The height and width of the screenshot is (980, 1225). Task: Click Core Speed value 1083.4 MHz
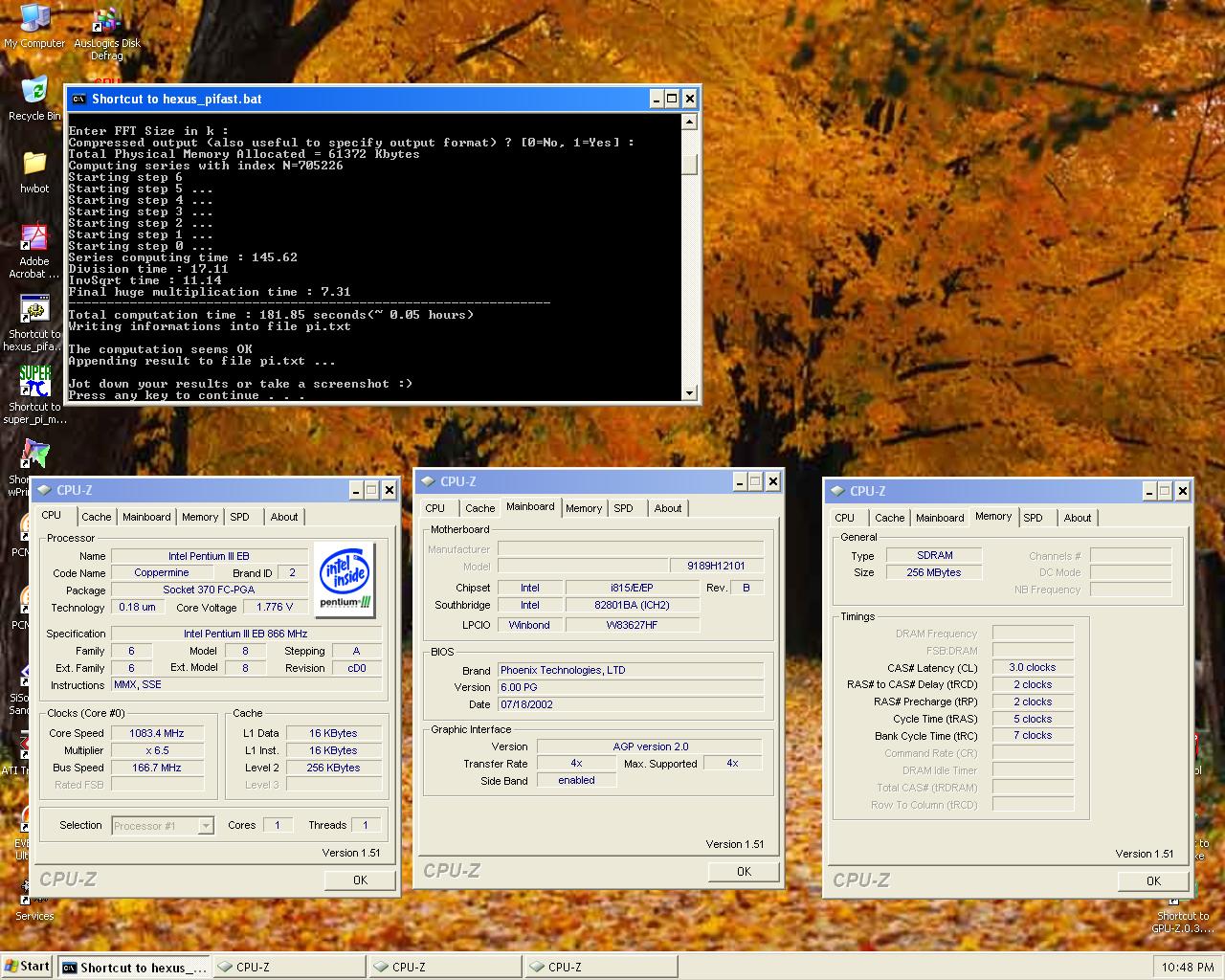[157, 733]
